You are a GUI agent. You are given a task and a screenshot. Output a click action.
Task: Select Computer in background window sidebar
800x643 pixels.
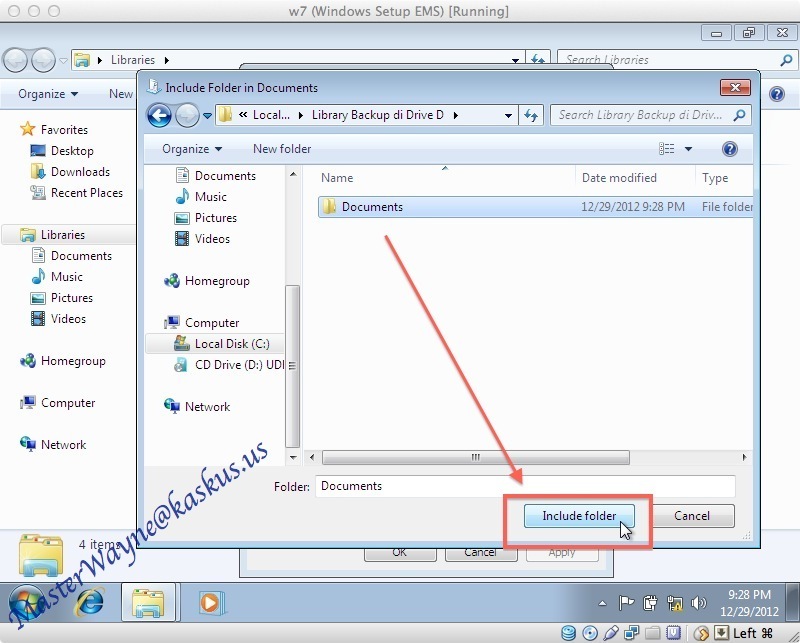(68, 403)
